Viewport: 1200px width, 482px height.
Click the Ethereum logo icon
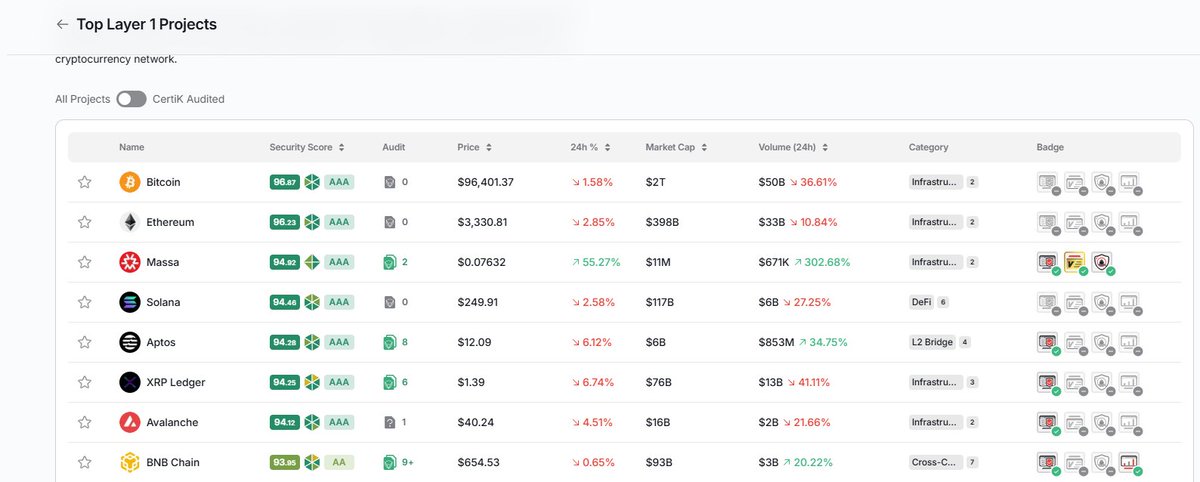[x=129, y=222]
